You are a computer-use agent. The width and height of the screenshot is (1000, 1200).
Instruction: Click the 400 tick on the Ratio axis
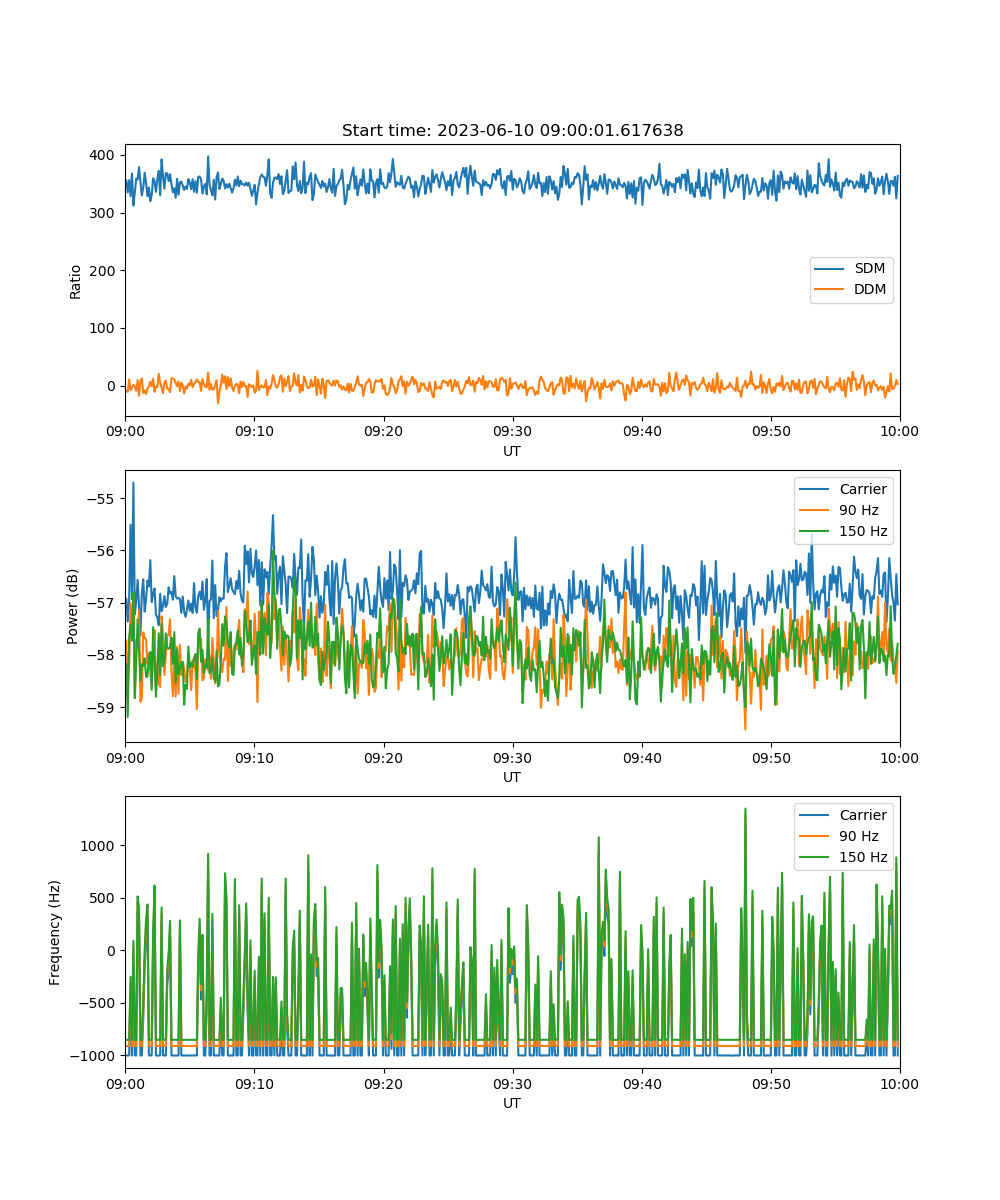click(x=104, y=155)
